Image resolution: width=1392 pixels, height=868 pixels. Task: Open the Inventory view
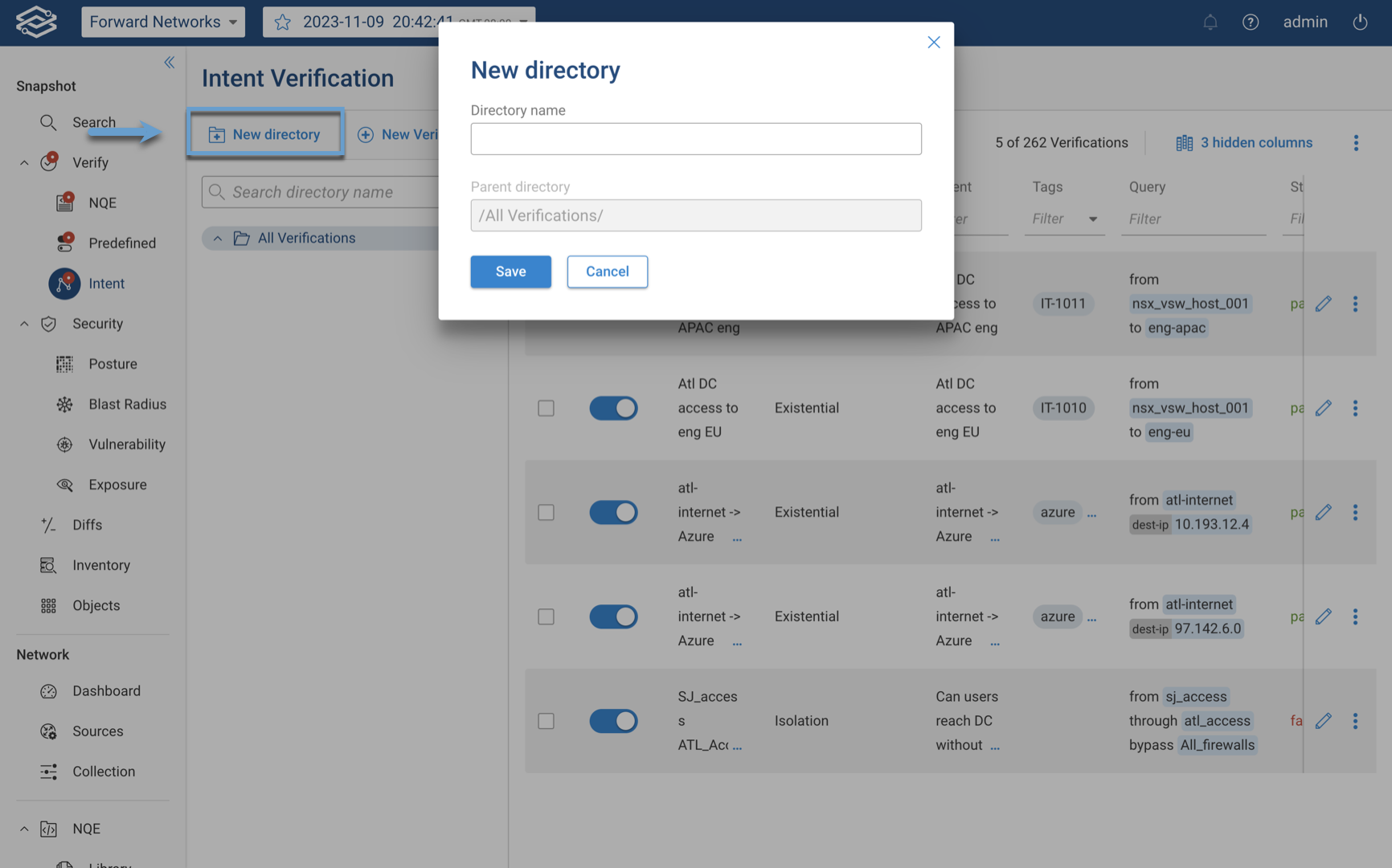tap(48, 565)
